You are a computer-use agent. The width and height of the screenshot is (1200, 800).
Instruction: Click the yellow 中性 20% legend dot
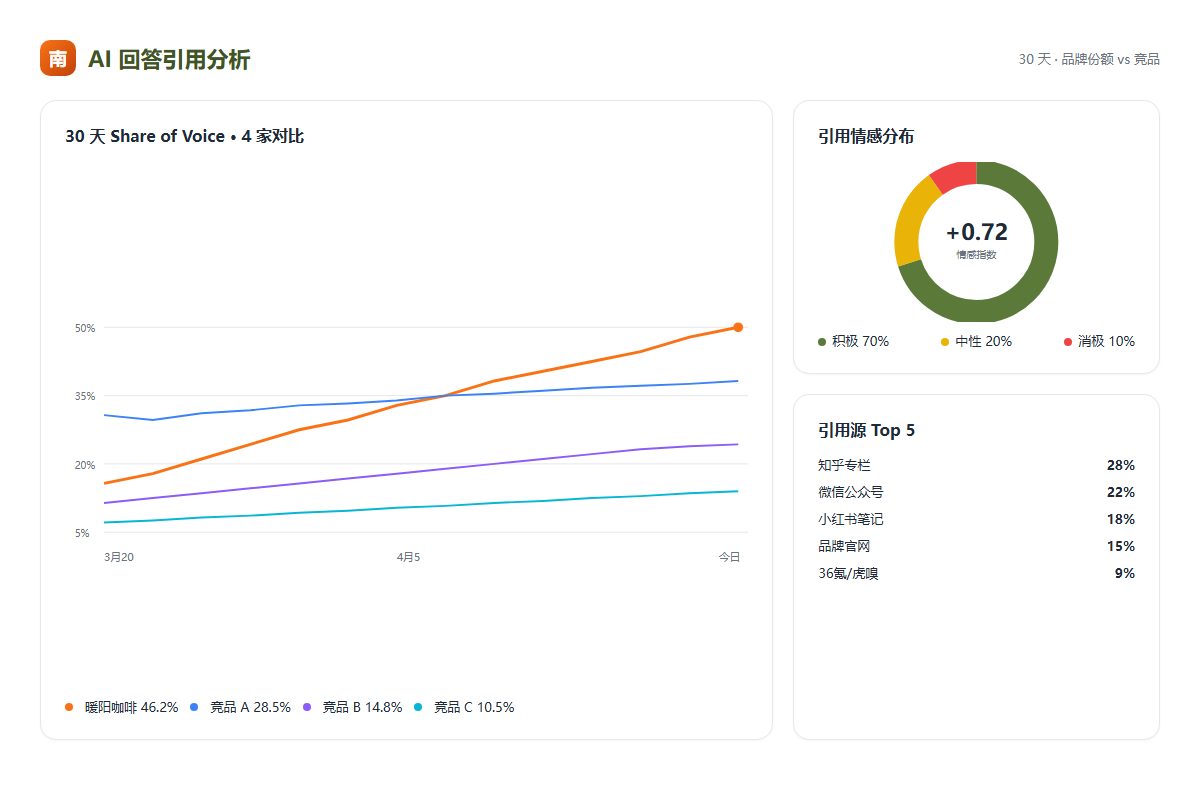point(945,342)
